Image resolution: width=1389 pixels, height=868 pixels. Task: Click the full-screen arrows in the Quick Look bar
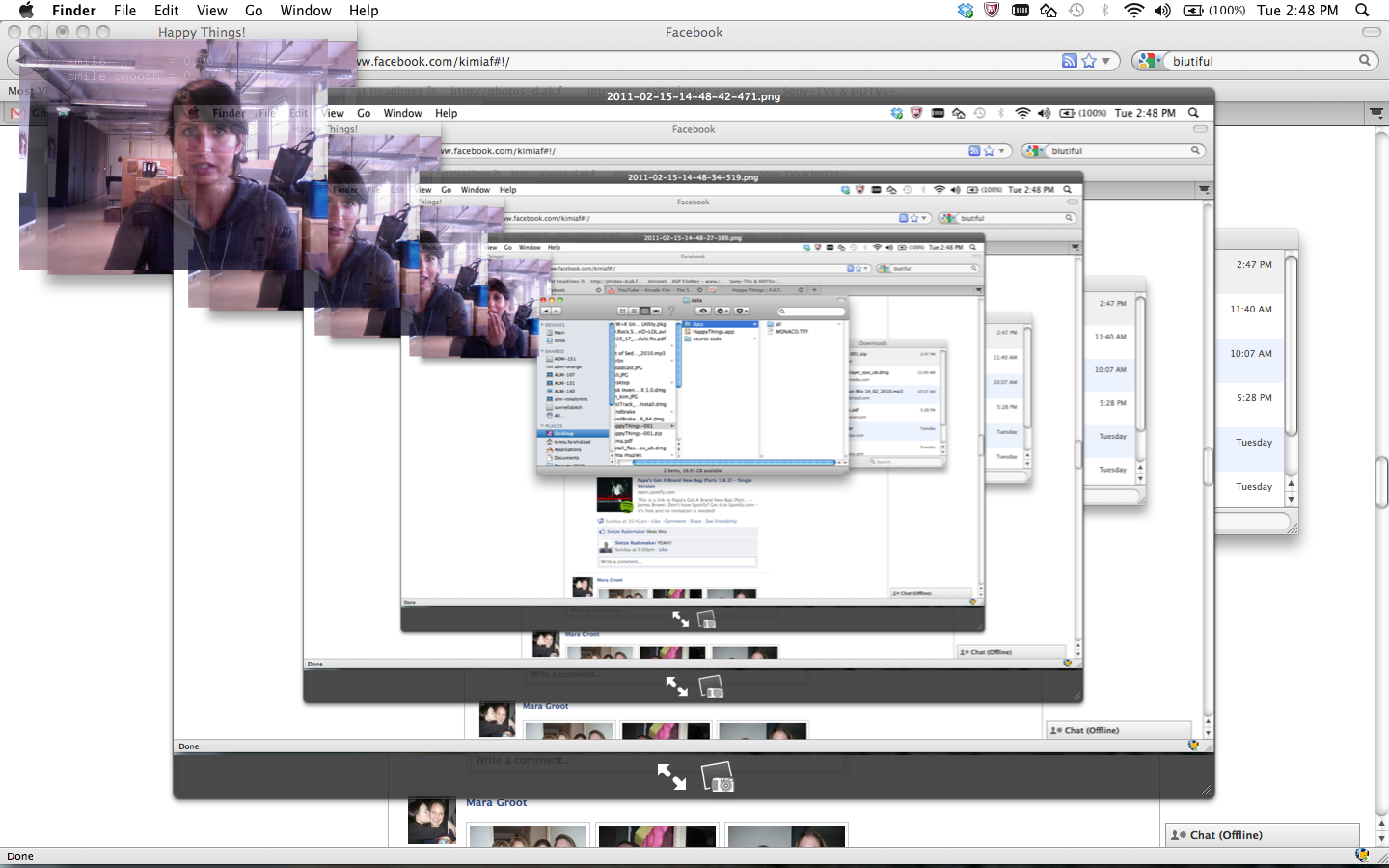671,776
